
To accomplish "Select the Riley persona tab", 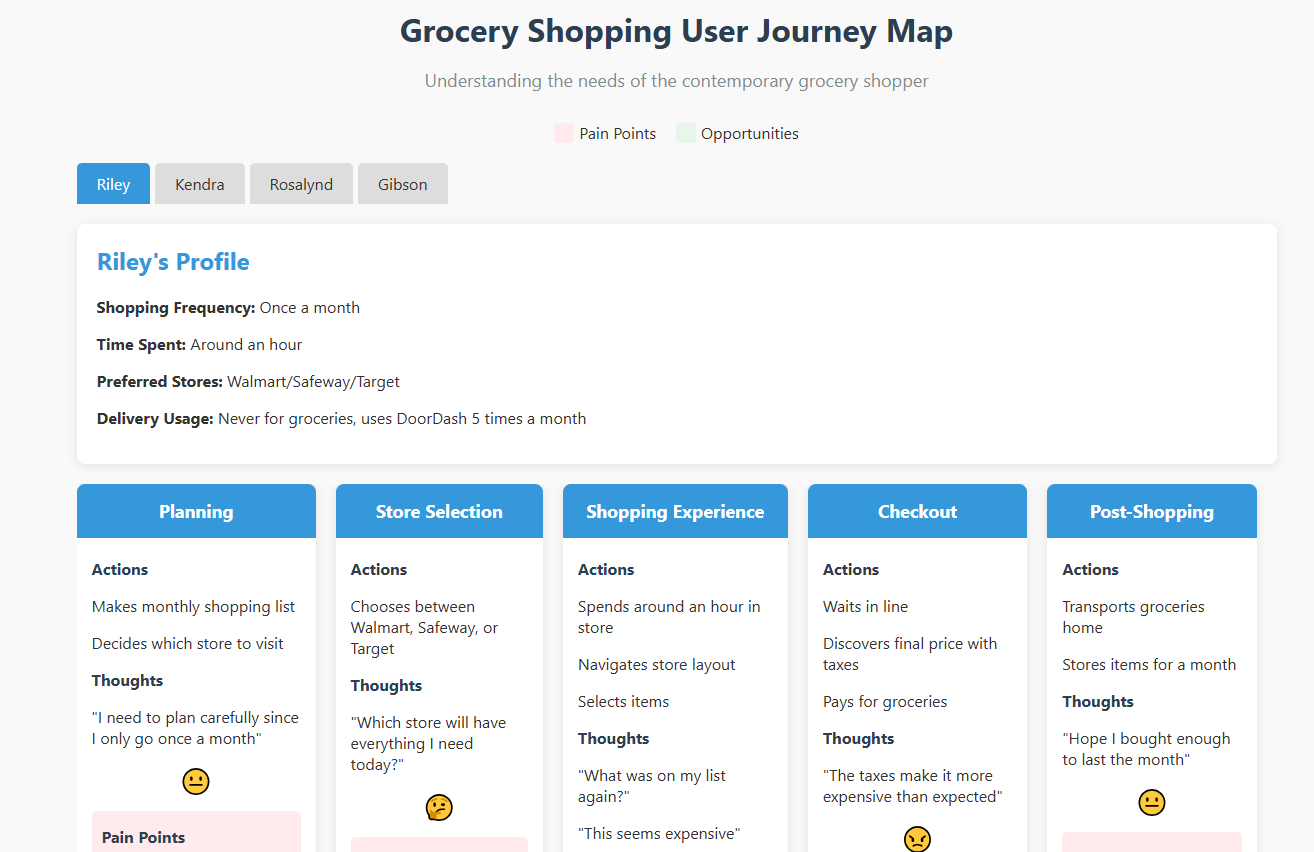I will [x=113, y=184].
